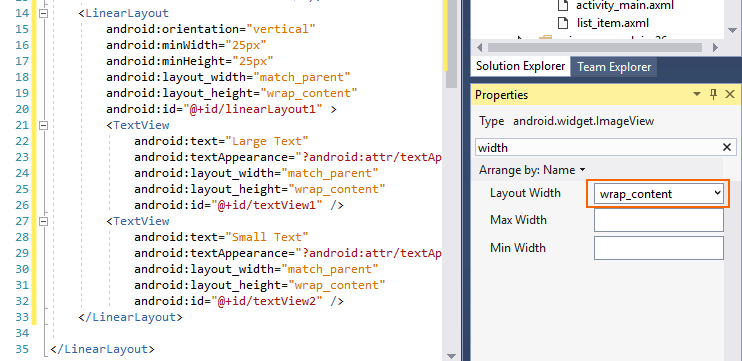Viewport: 742px width, 361px height.
Task: Click the <TextView tag on line 21
Action: pos(138,125)
